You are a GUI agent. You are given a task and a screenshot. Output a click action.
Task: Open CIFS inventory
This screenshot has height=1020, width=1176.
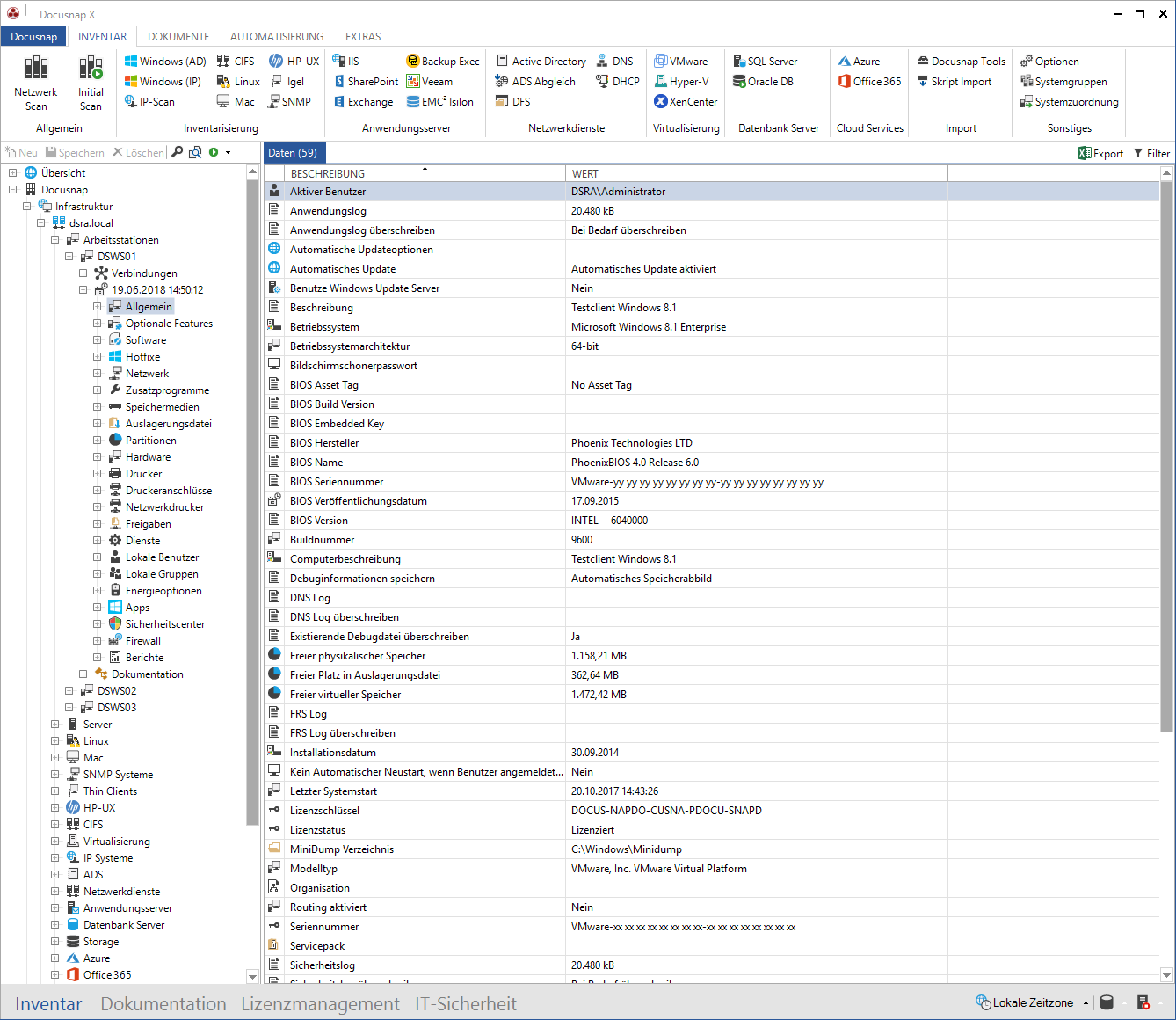236,61
